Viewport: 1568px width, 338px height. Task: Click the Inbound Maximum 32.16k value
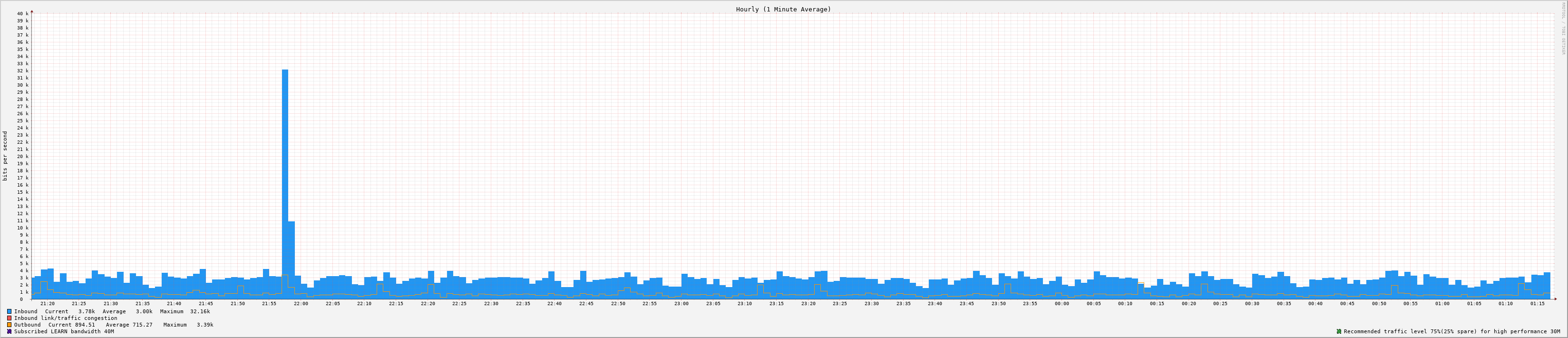tap(200, 311)
